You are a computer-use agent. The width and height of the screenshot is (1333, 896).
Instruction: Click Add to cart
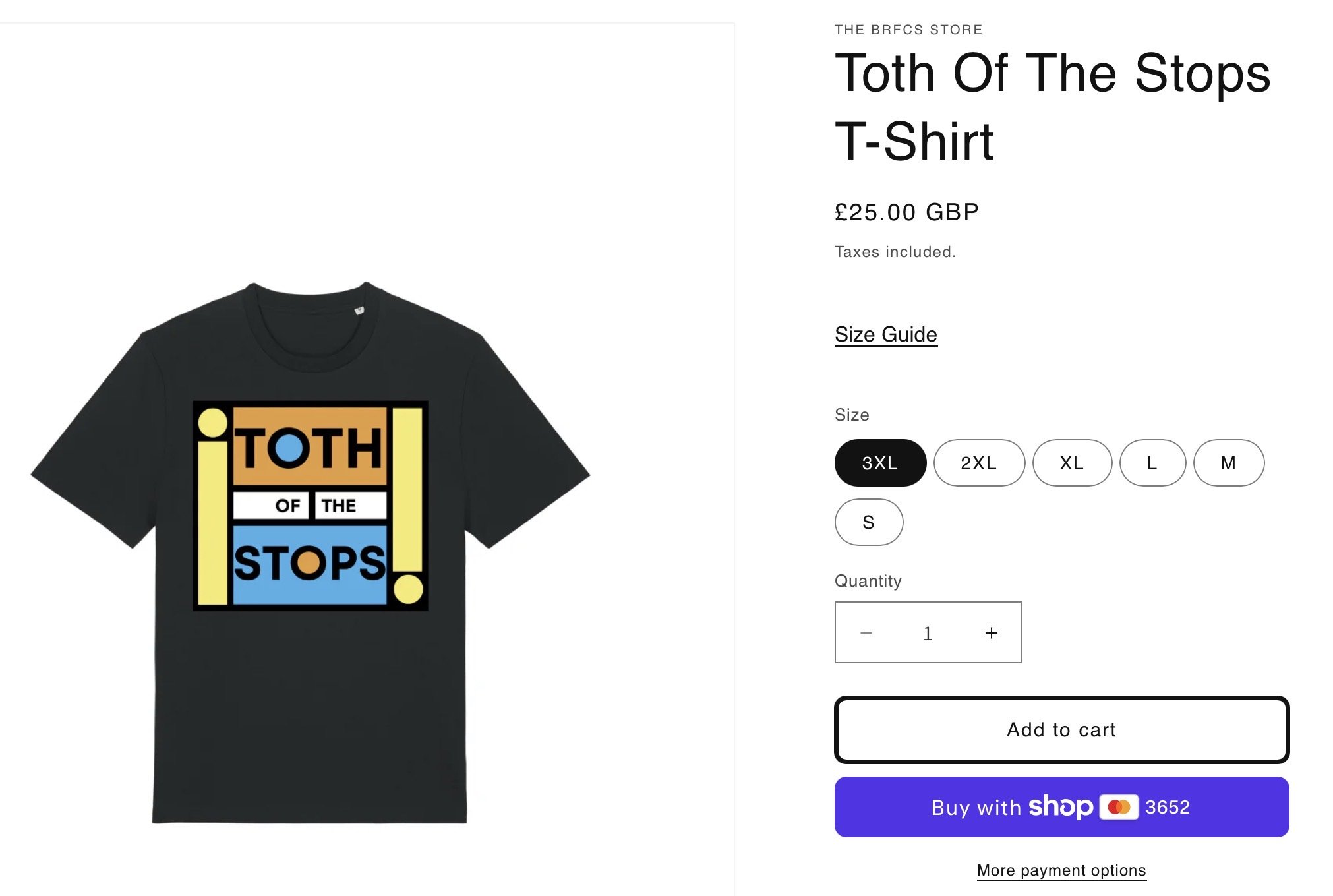click(1061, 730)
